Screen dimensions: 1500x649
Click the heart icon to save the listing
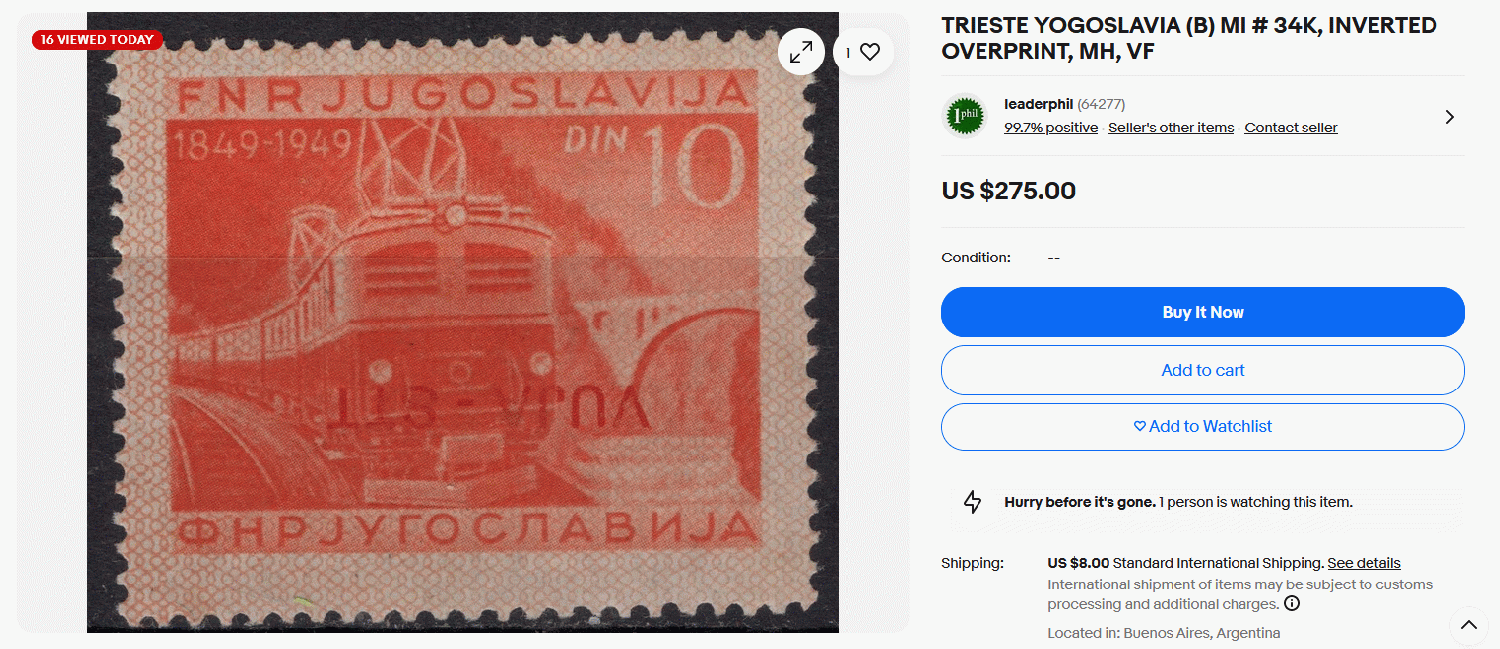(864, 53)
